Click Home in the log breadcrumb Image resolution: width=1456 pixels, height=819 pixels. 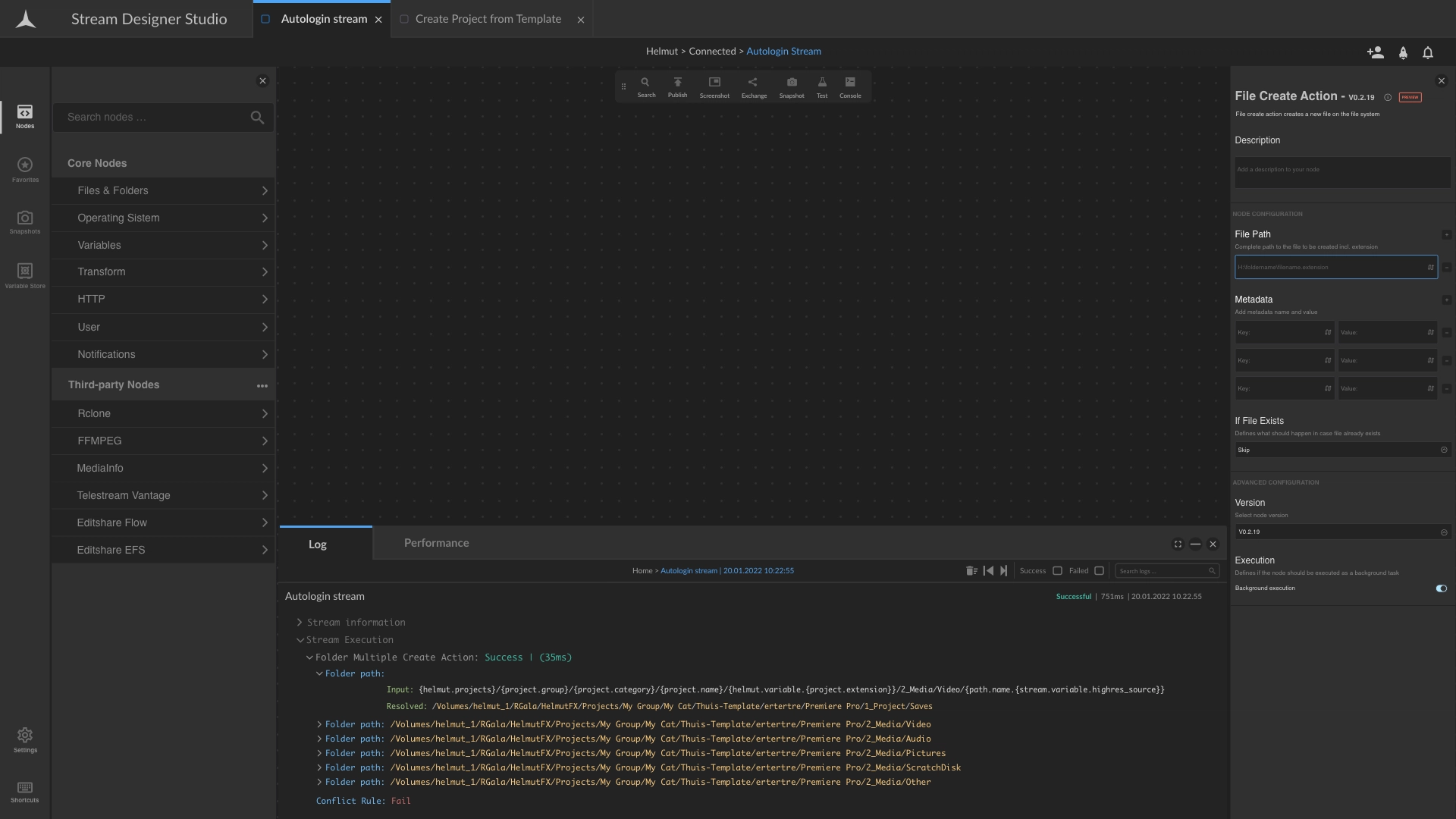(x=642, y=571)
